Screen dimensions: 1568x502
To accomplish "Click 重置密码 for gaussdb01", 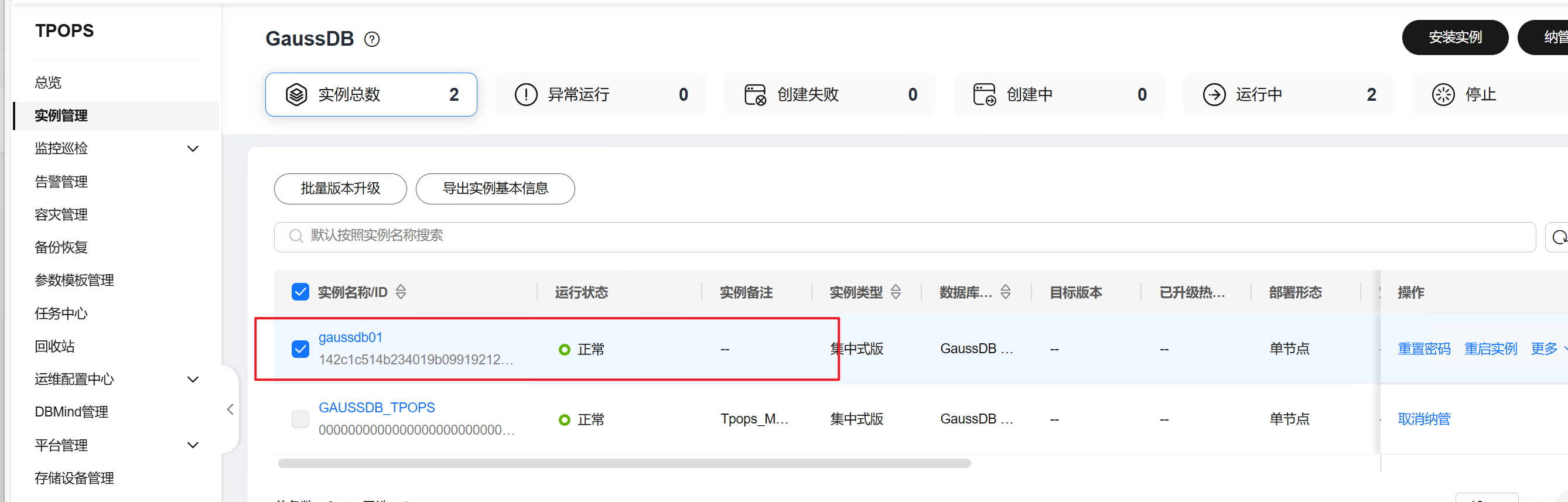I will (x=1424, y=349).
